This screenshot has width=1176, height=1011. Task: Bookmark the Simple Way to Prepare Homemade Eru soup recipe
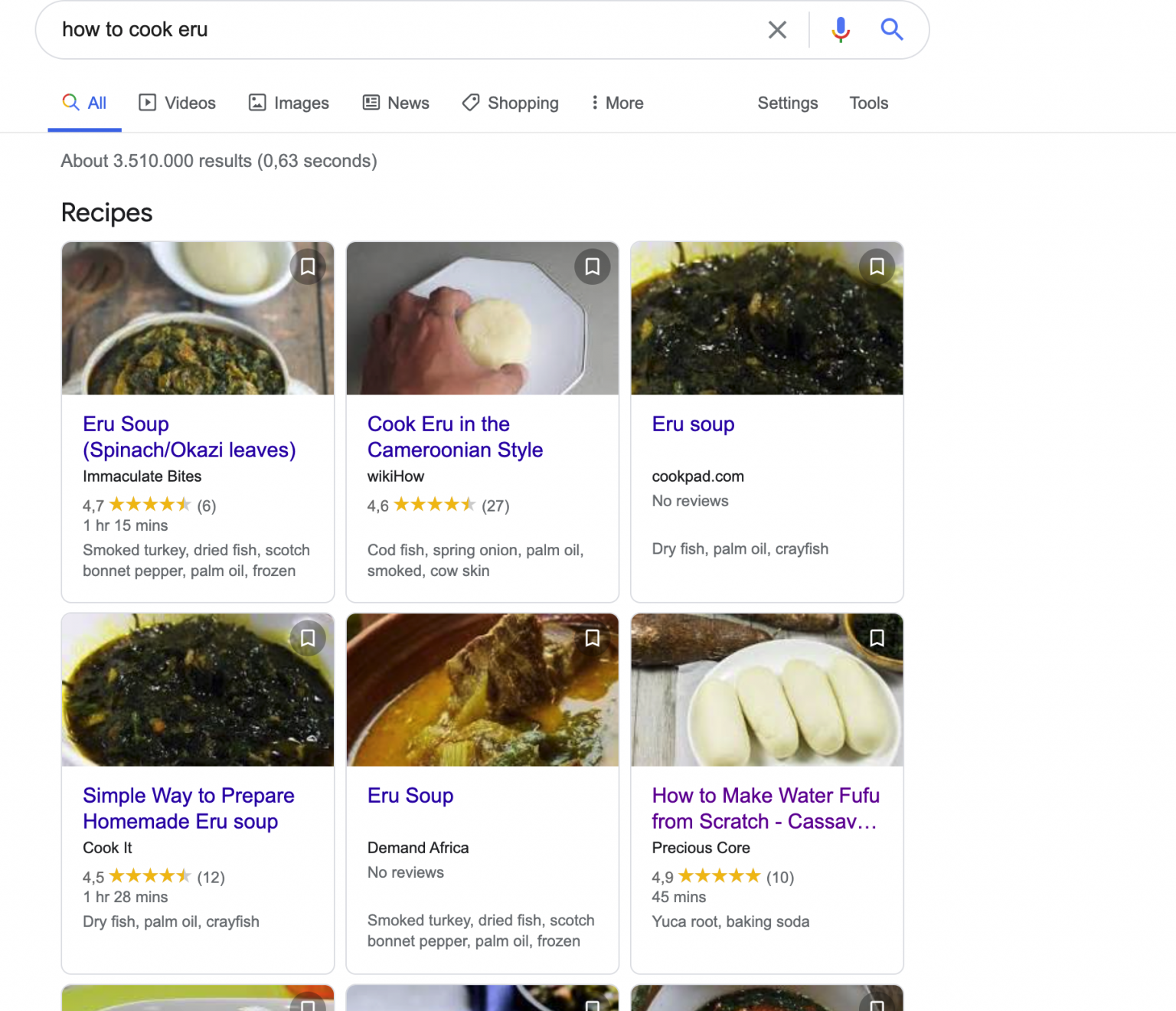(x=308, y=638)
